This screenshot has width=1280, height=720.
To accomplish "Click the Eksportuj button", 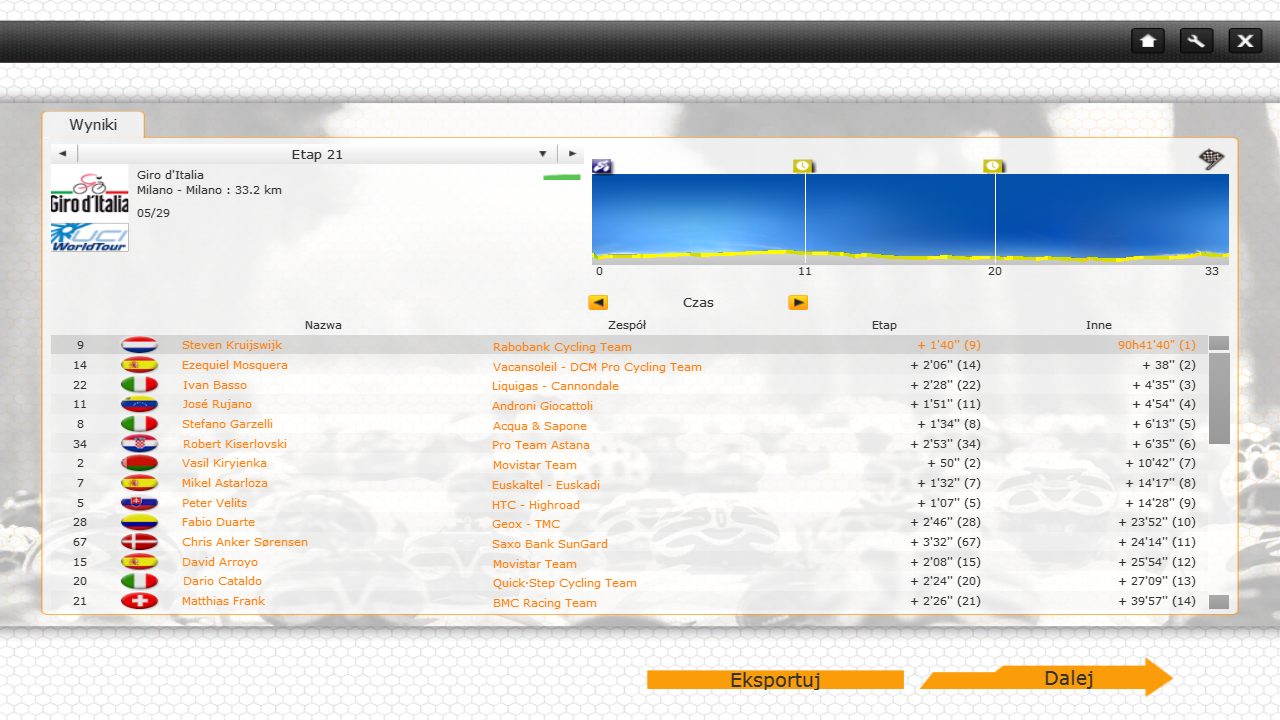I will (775, 680).
